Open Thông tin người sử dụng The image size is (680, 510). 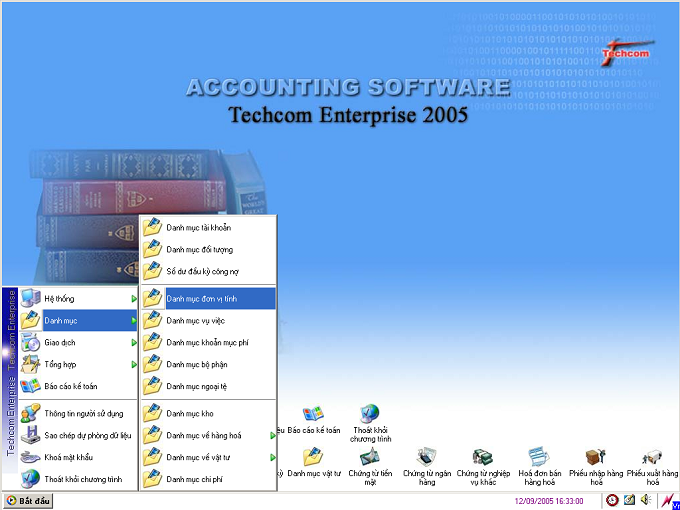78,414
